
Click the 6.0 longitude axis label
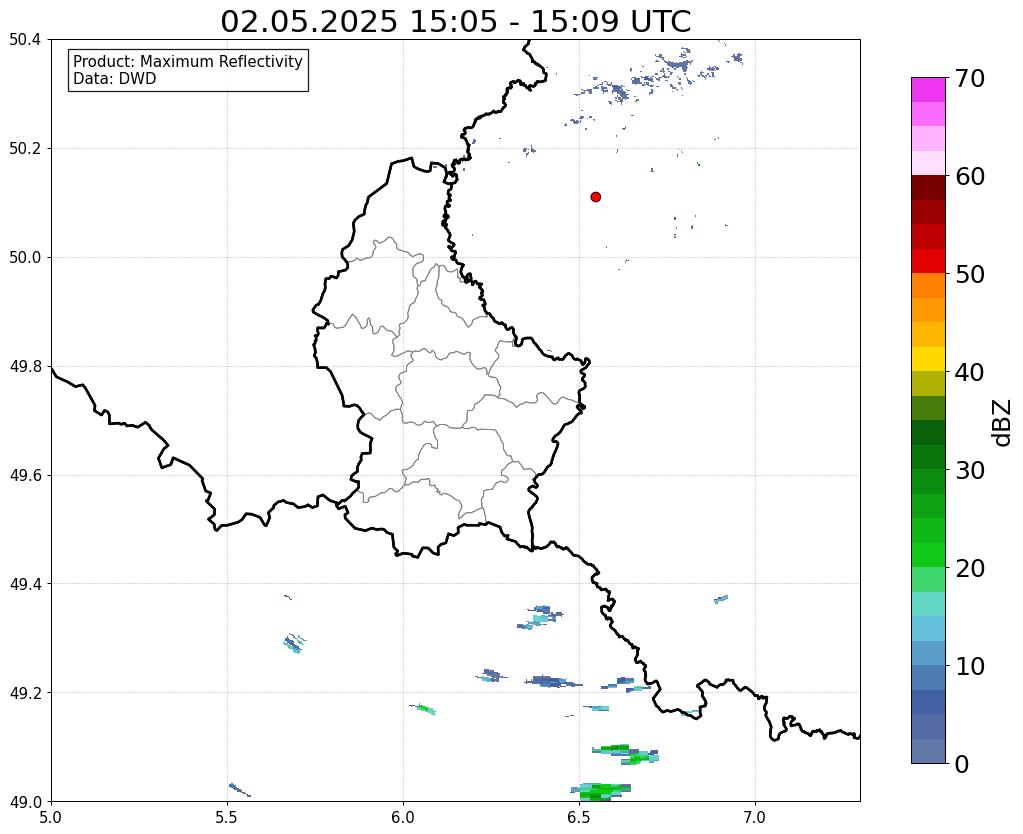(403, 818)
